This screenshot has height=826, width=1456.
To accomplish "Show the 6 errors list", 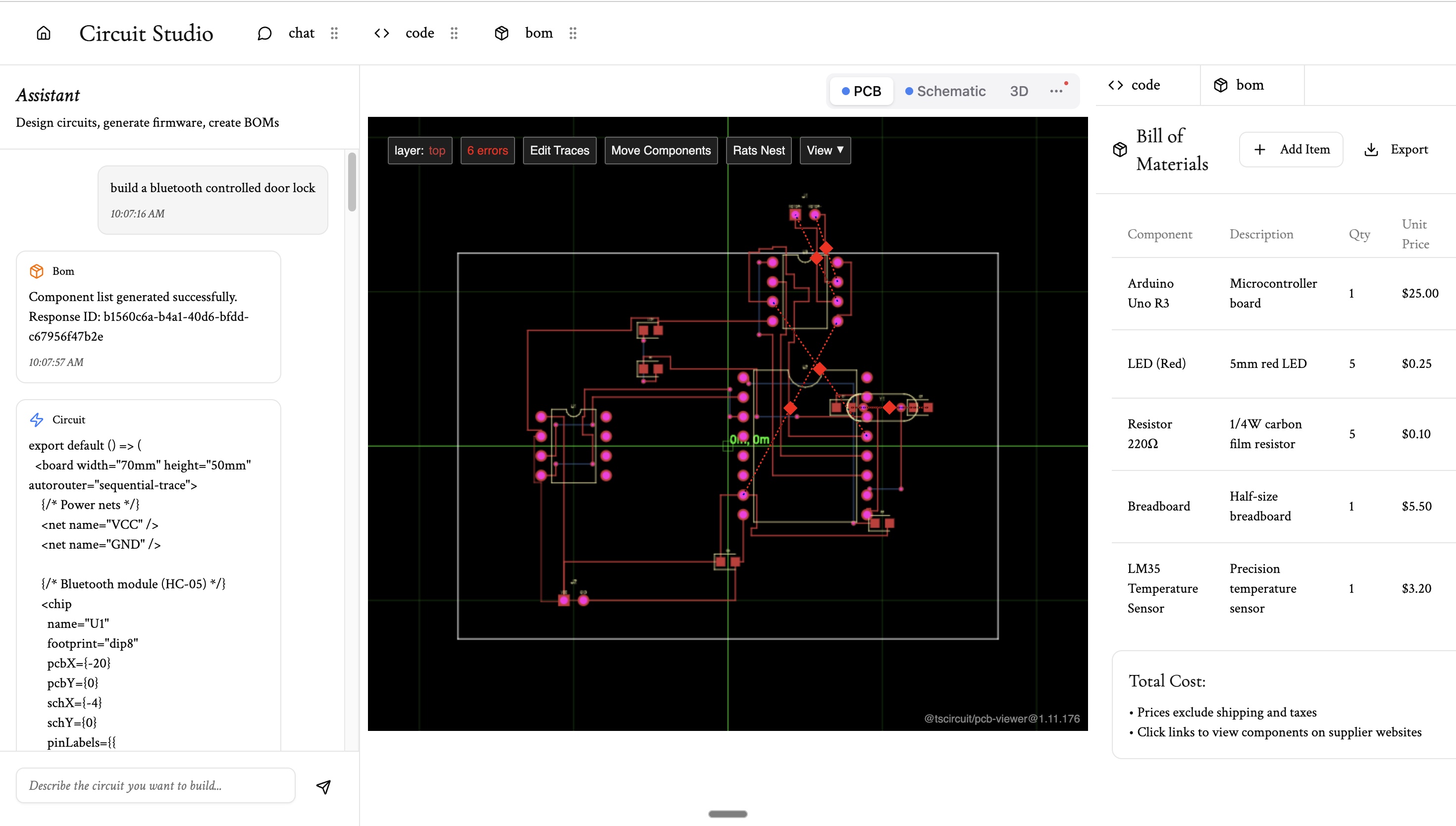I will tap(487, 151).
